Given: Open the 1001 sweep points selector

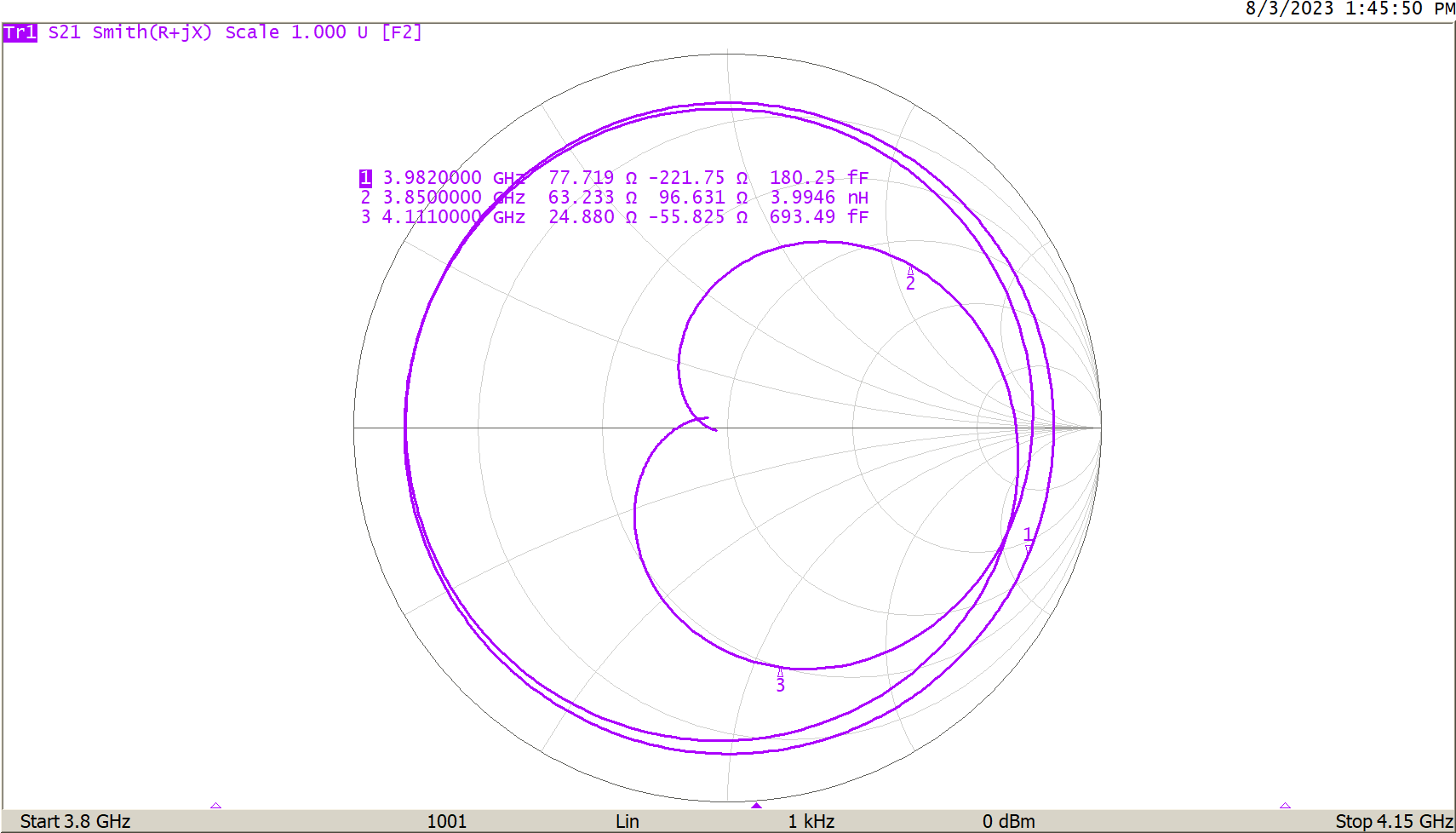Looking at the screenshot, I should [449, 821].
